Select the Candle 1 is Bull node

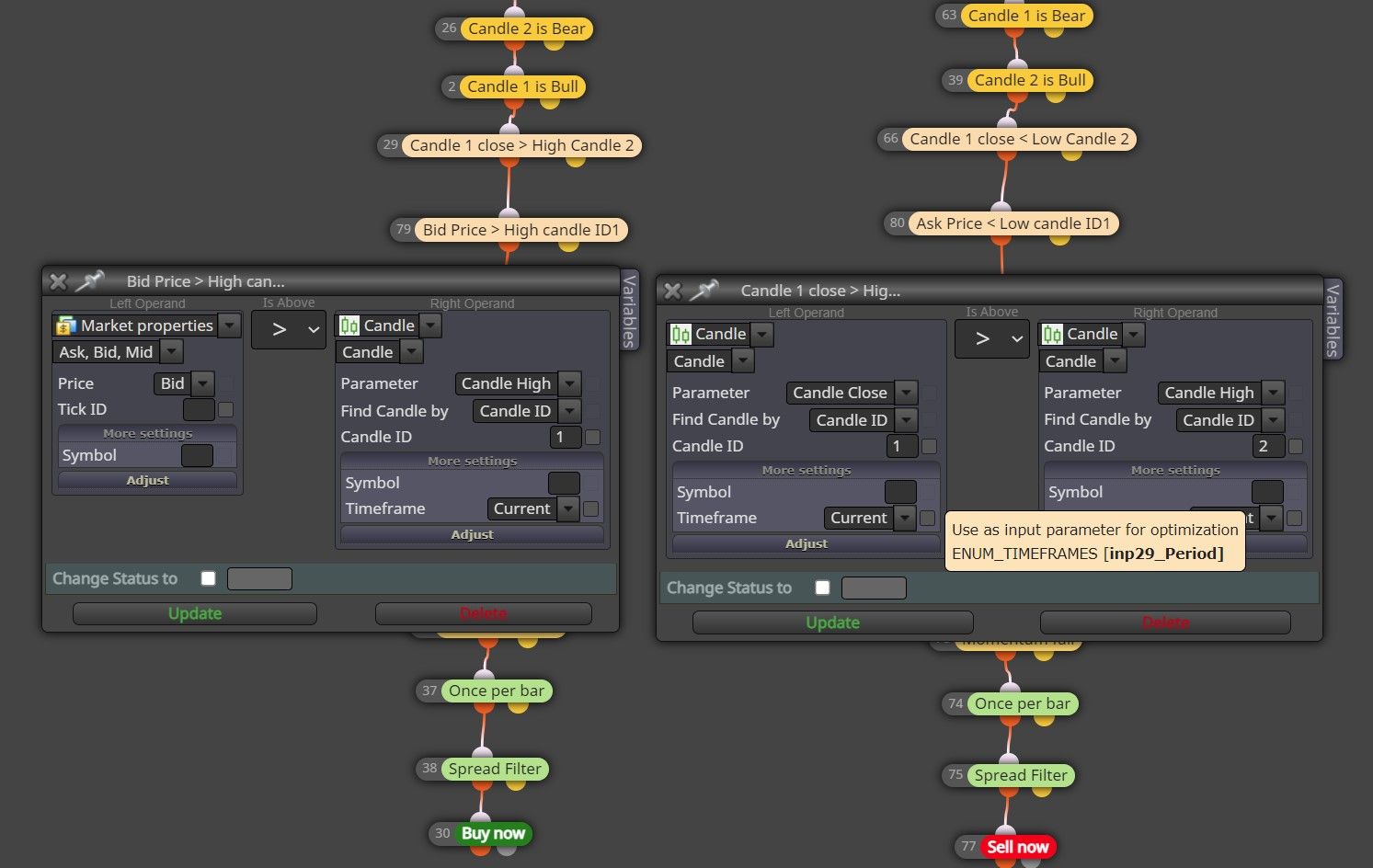click(522, 86)
